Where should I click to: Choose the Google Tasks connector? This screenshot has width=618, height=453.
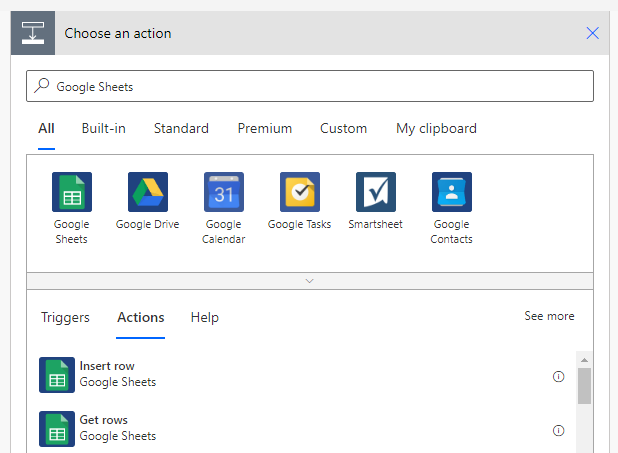tap(300, 192)
